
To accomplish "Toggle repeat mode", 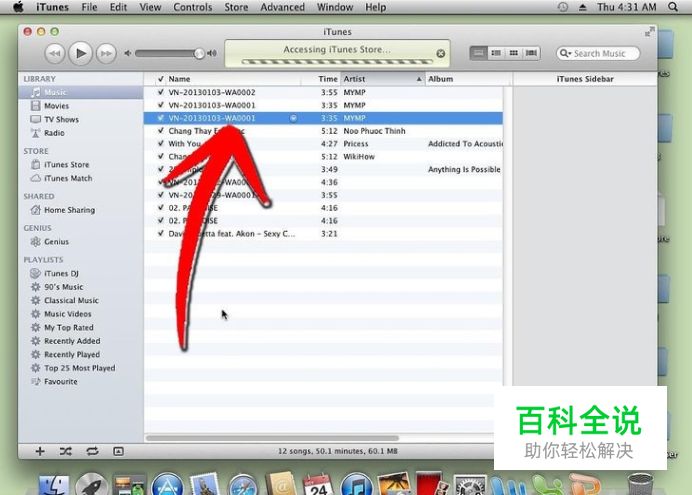I will (92, 451).
